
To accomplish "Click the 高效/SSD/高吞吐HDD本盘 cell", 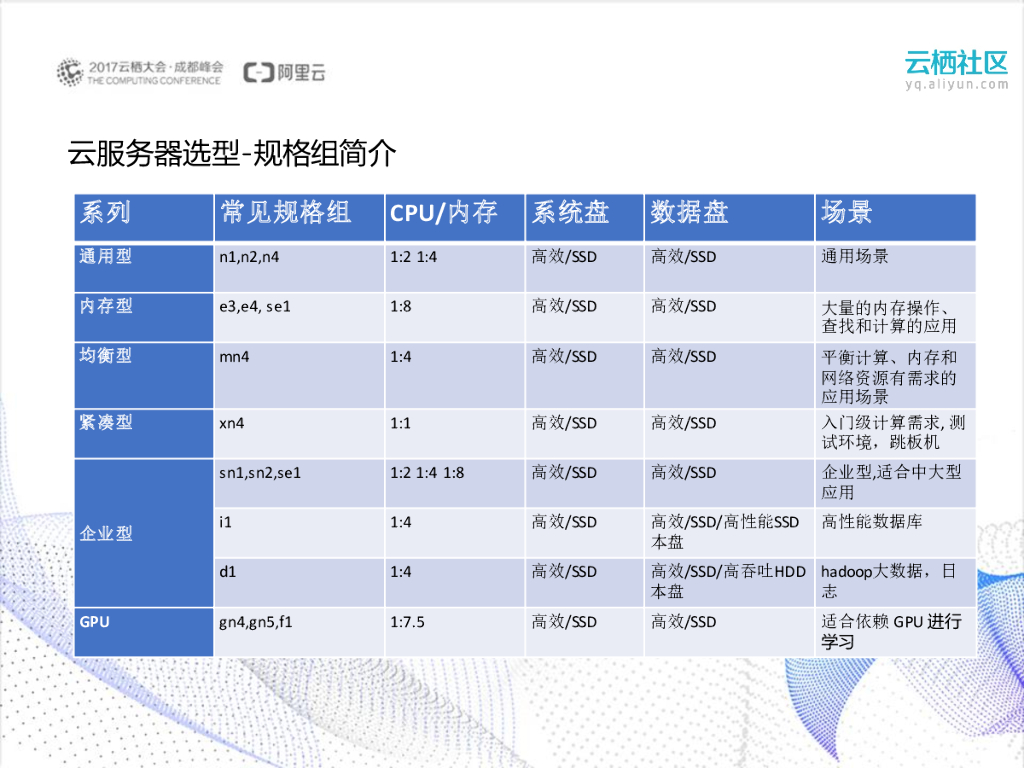I will [729, 583].
